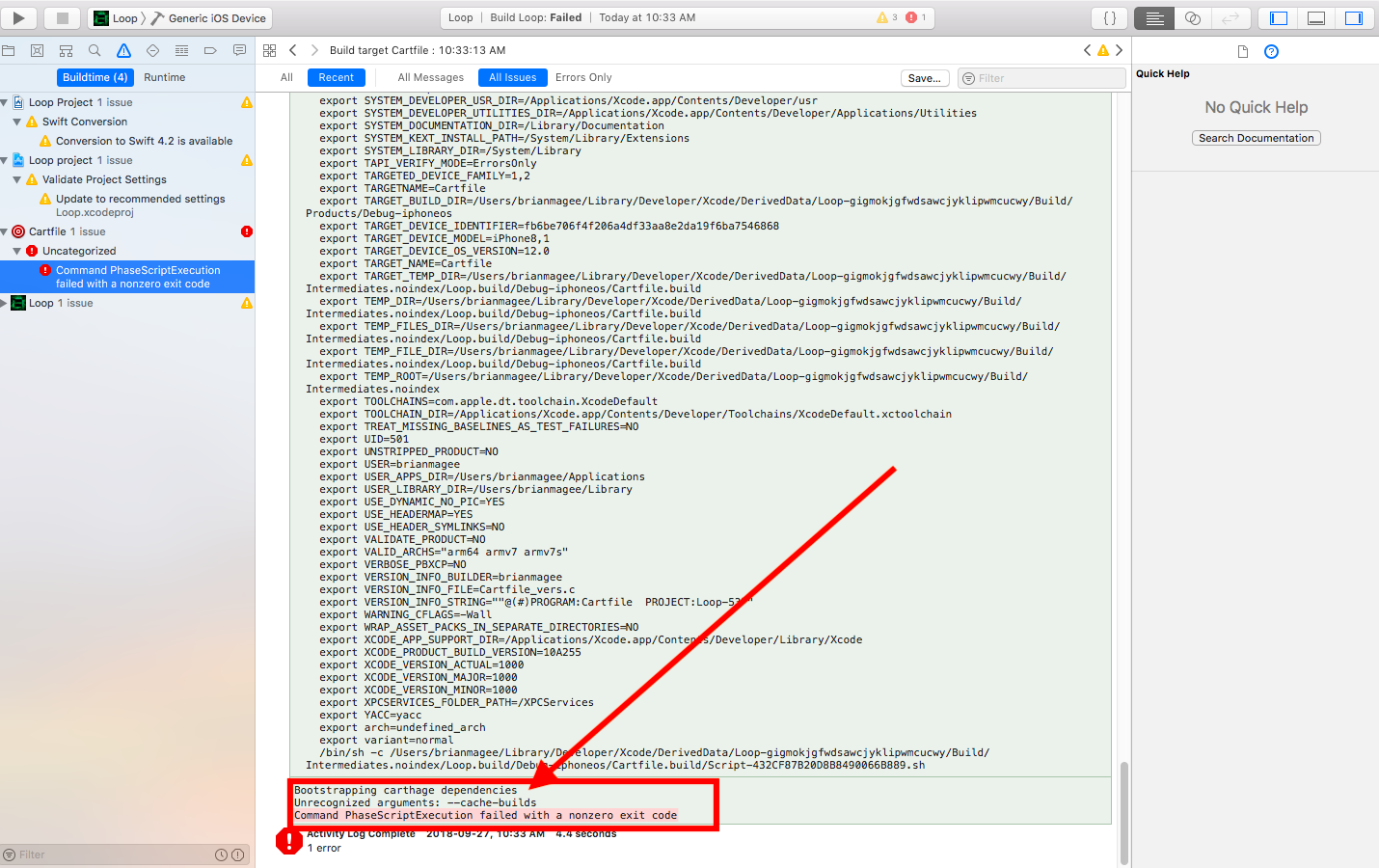This screenshot has width=1379, height=868.
Task: Open the Find navigator magnifier icon
Action: tap(95, 50)
